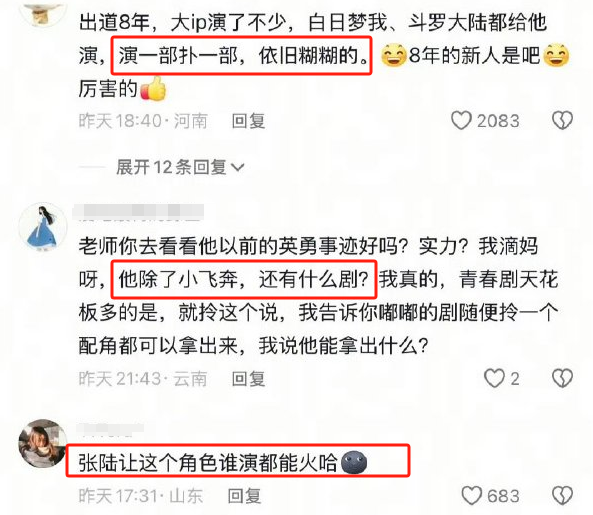Select the highlighted text 他除了小飞奔
The height and width of the screenshot is (515, 593).
[x=178, y=280]
